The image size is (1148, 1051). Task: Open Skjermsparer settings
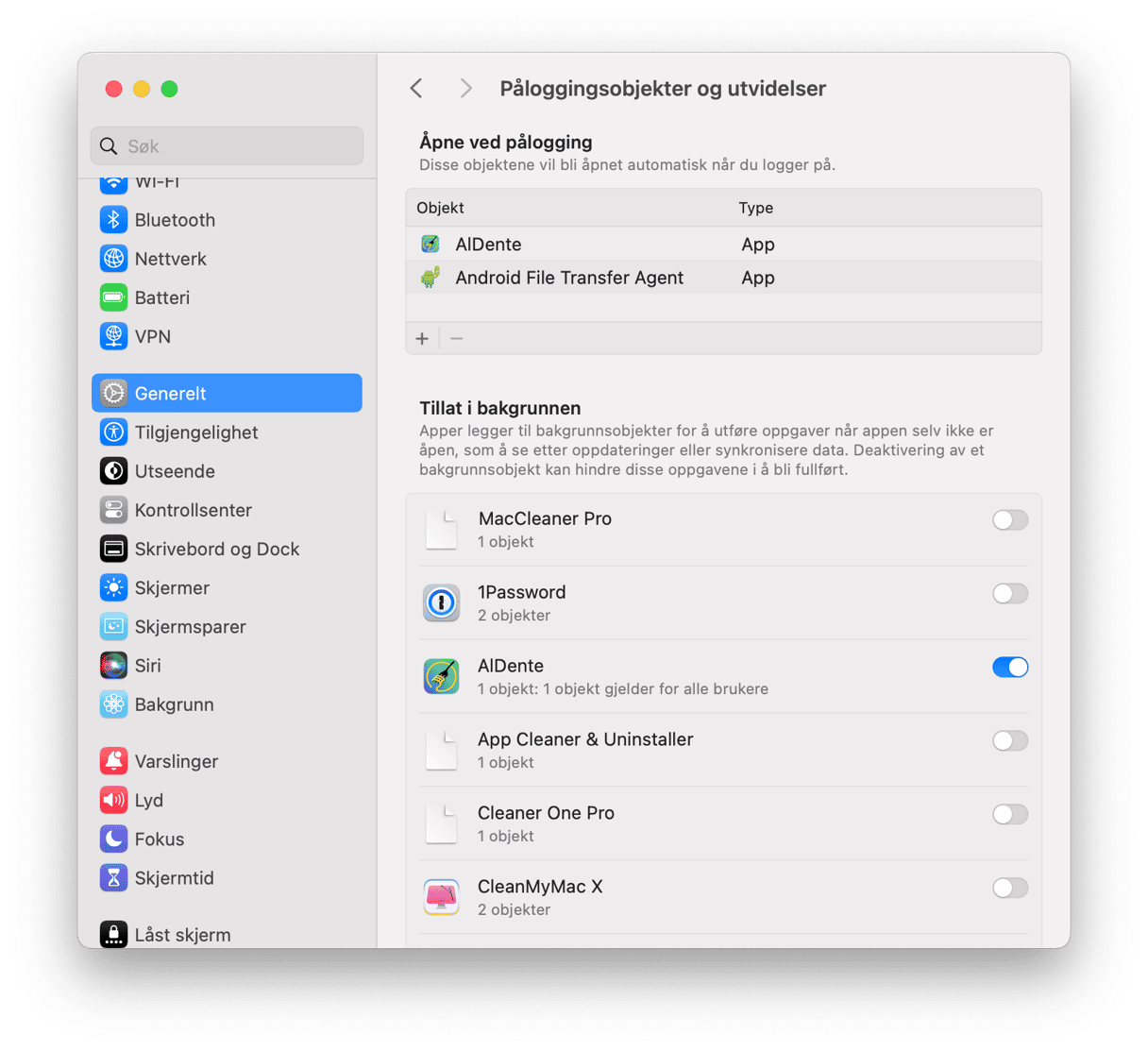[x=227, y=626]
